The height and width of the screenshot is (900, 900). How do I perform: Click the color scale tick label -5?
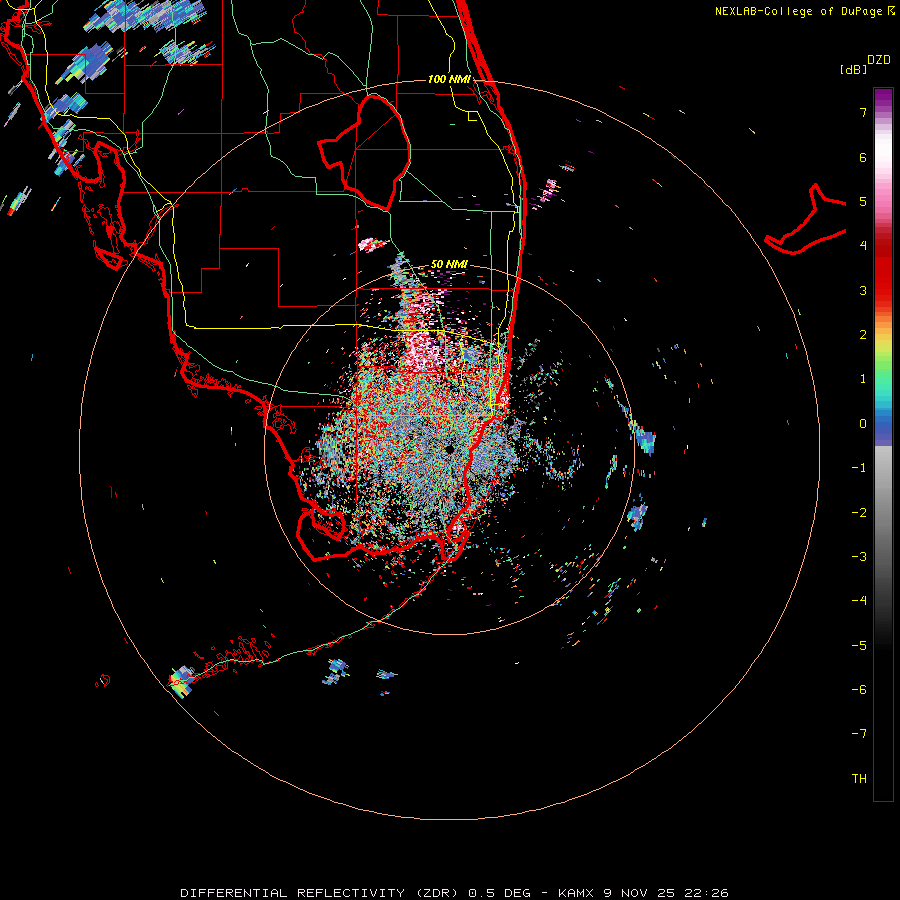859,645
